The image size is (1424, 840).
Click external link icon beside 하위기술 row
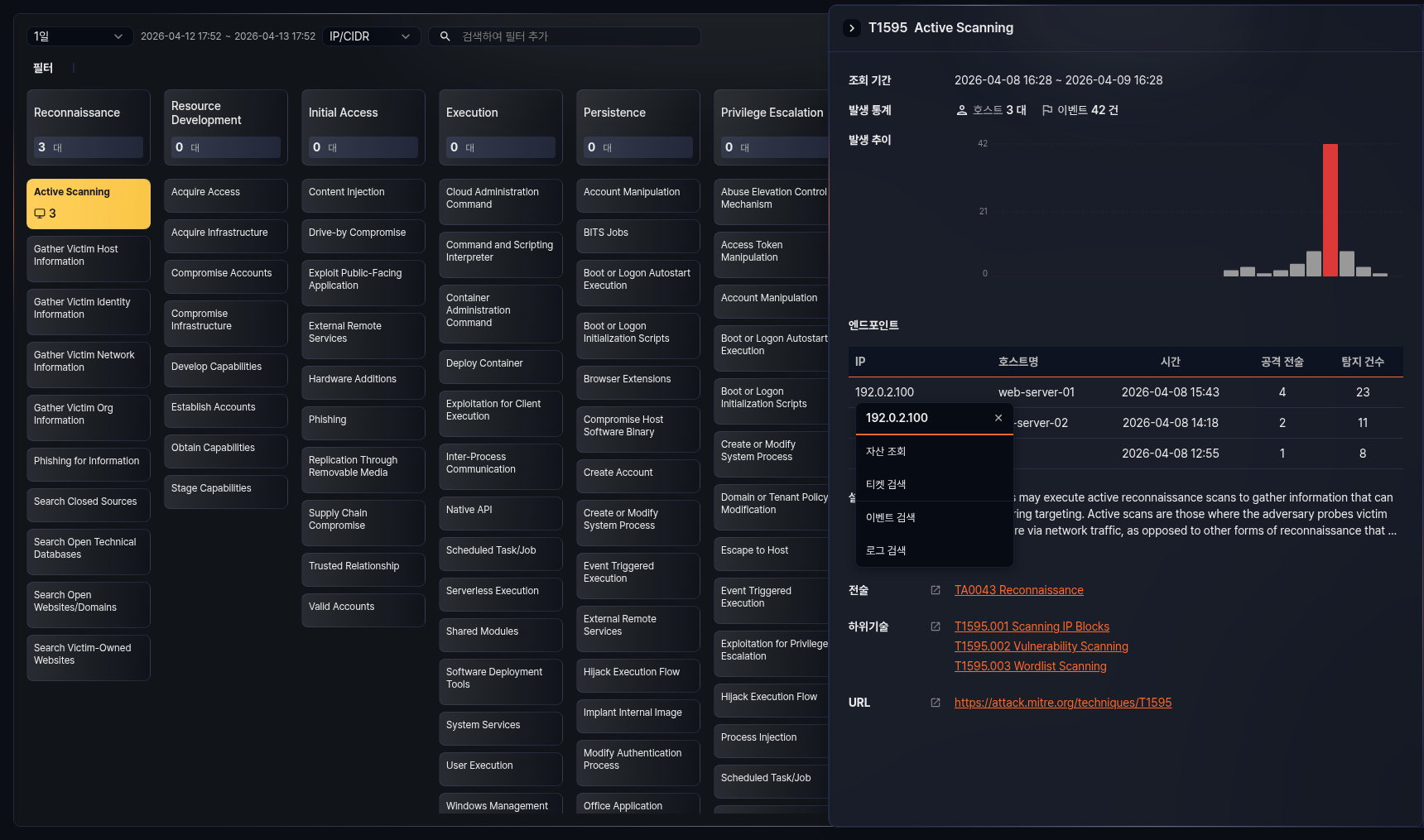pos(936,626)
